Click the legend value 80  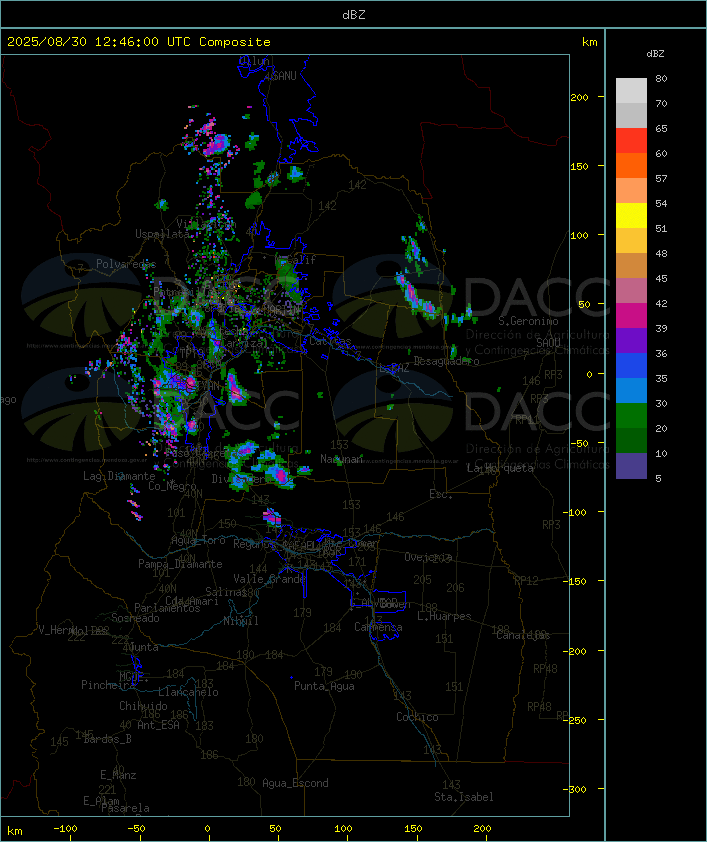(x=661, y=78)
